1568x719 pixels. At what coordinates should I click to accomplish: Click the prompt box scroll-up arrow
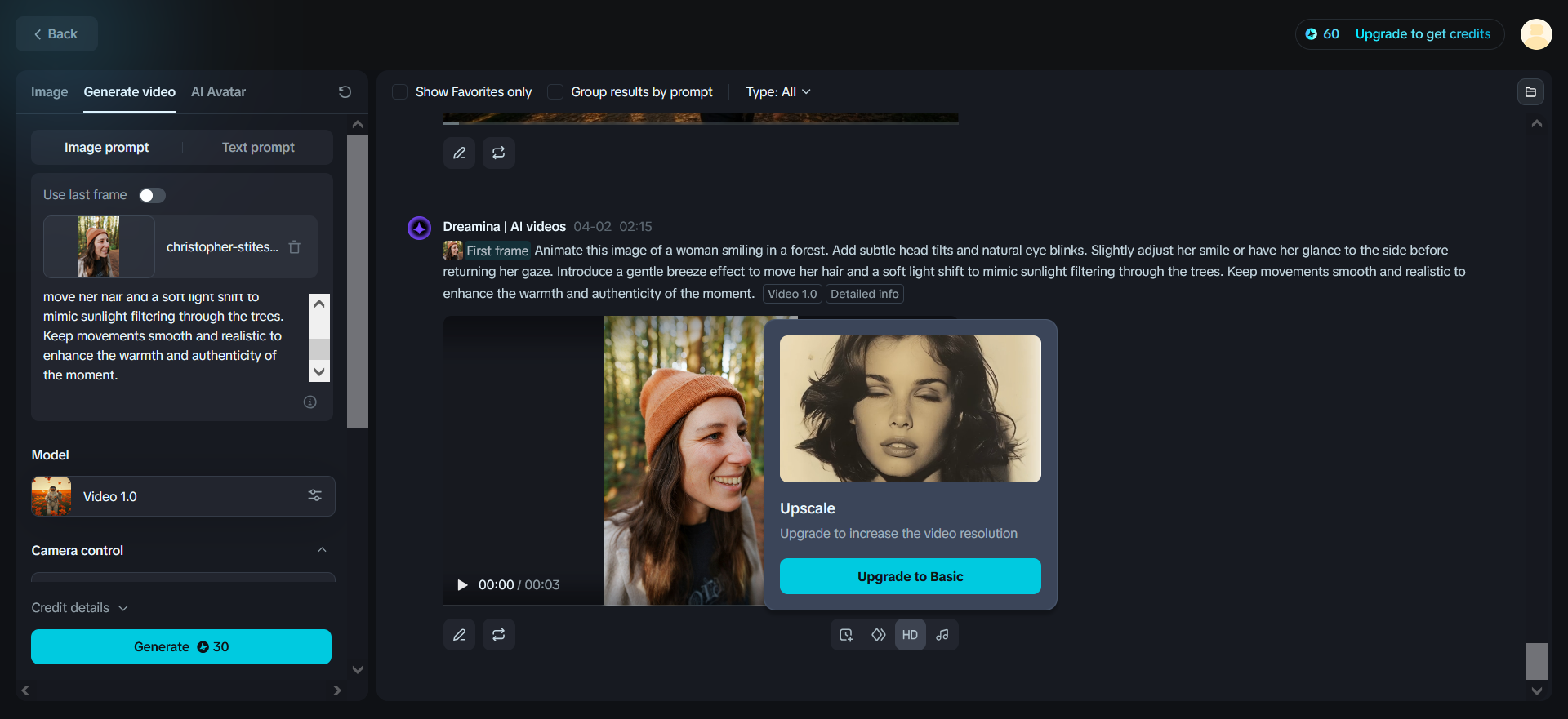(319, 304)
